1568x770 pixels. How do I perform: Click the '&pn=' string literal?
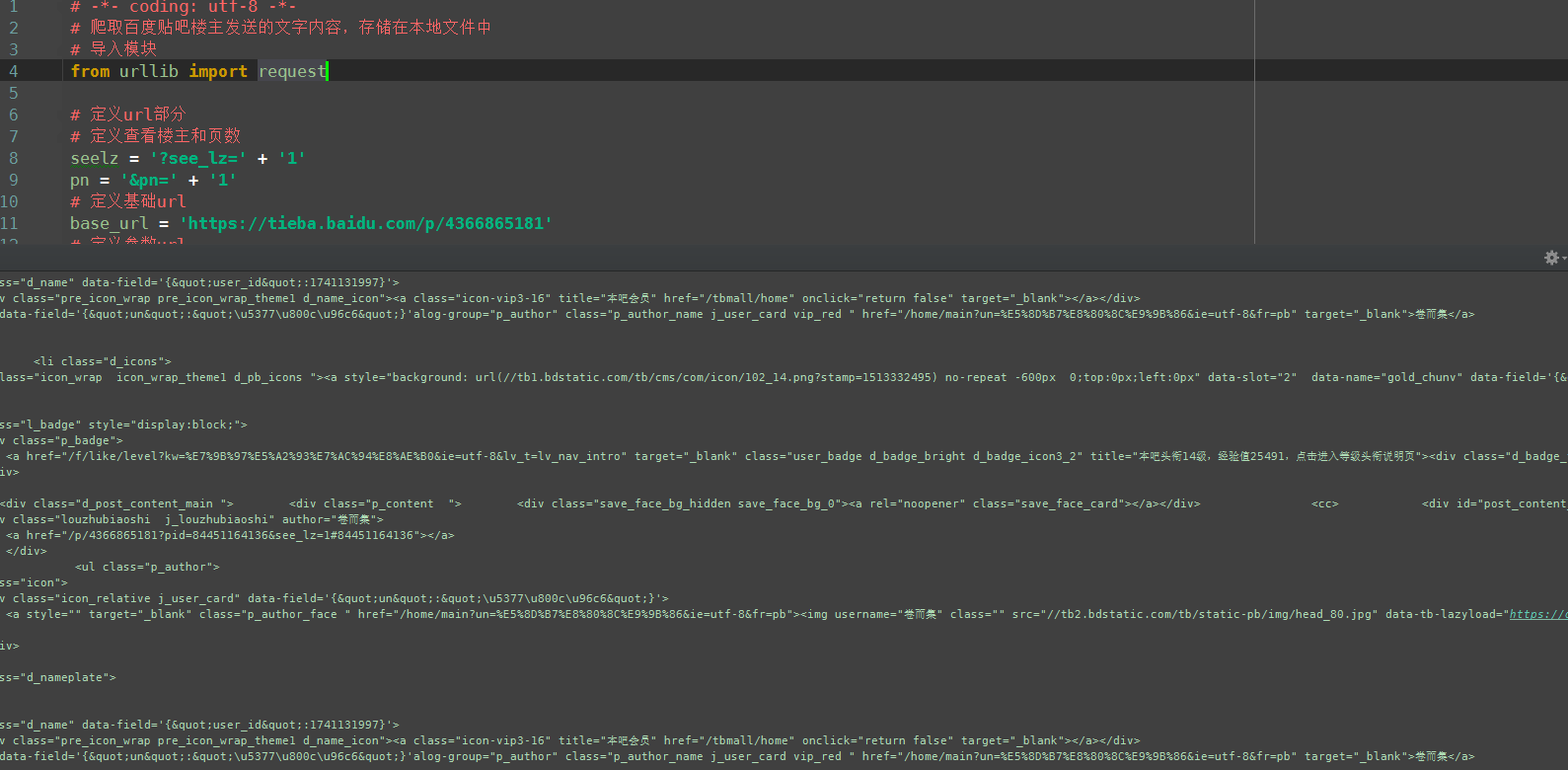click(149, 180)
